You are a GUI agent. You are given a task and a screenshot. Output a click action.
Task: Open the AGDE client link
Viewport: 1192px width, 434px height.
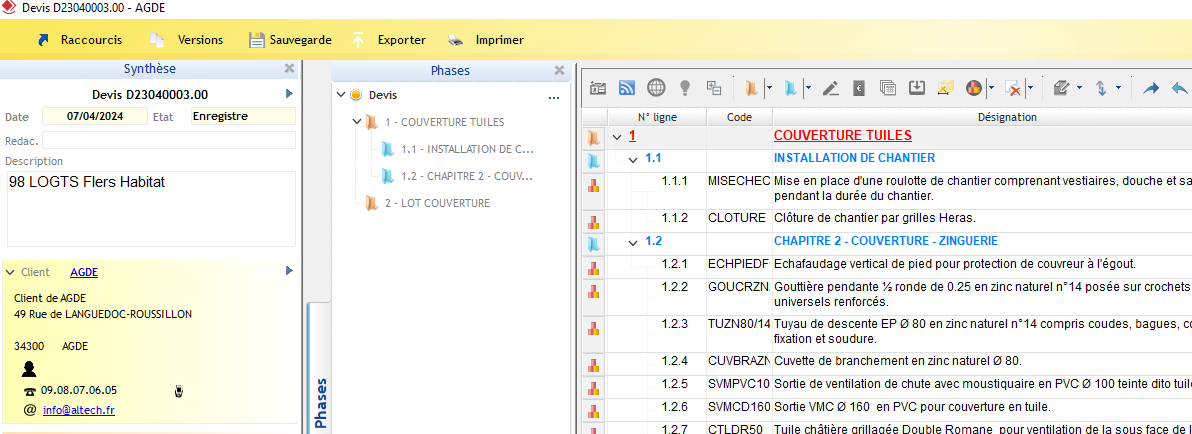tap(84, 272)
